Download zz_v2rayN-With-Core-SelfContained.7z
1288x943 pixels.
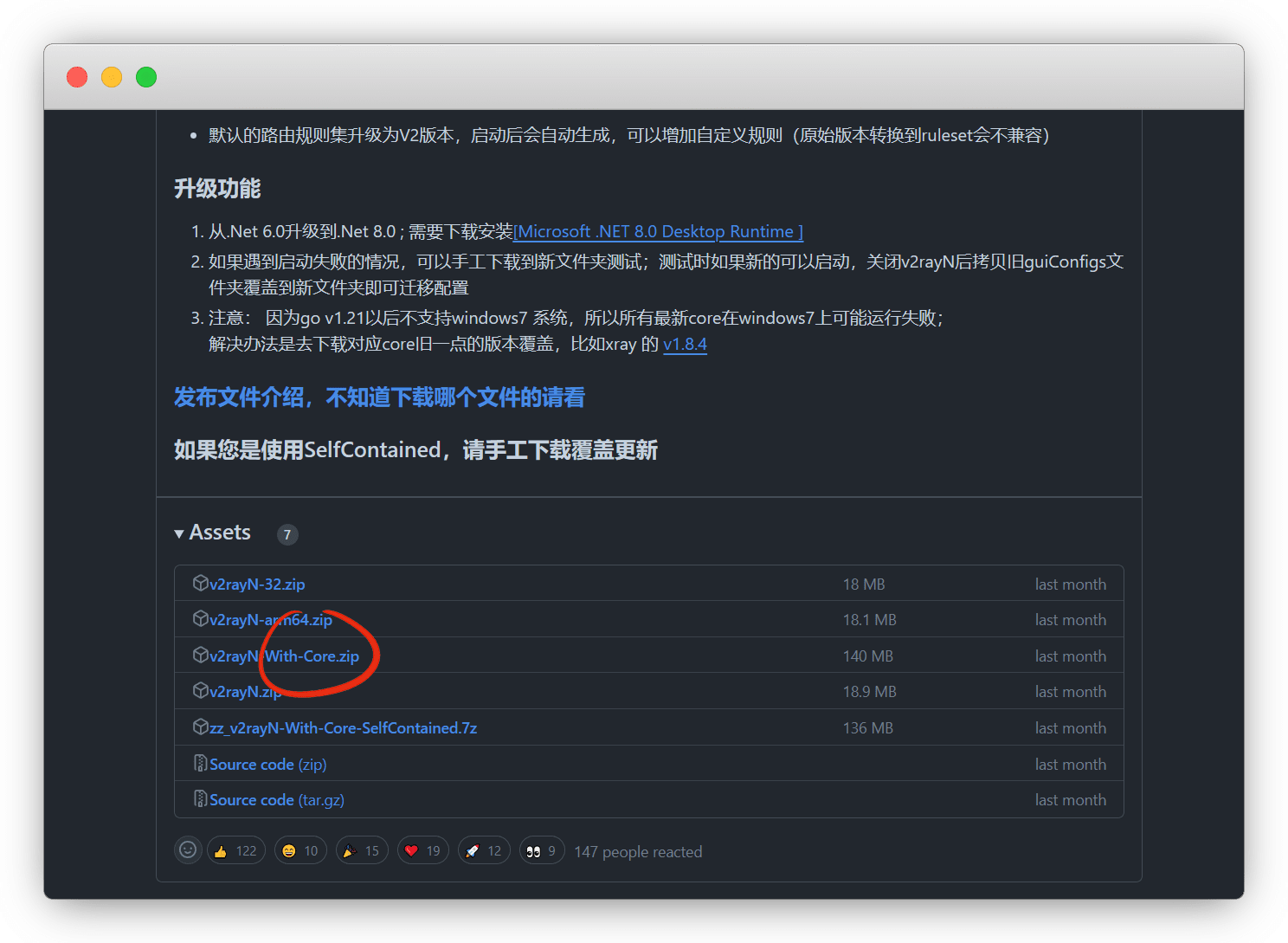pos(344,728)
